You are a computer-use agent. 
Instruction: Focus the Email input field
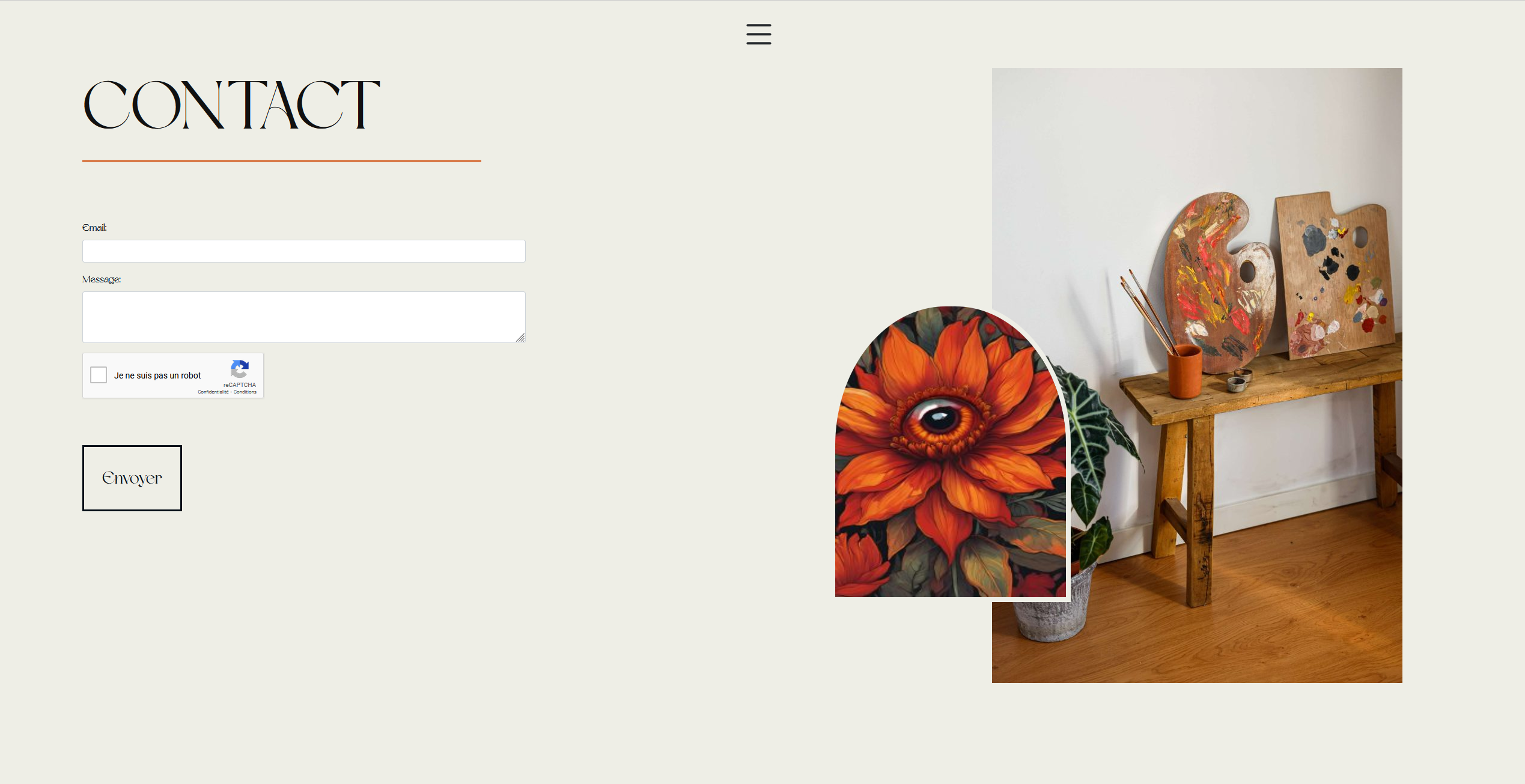(304, 251)
